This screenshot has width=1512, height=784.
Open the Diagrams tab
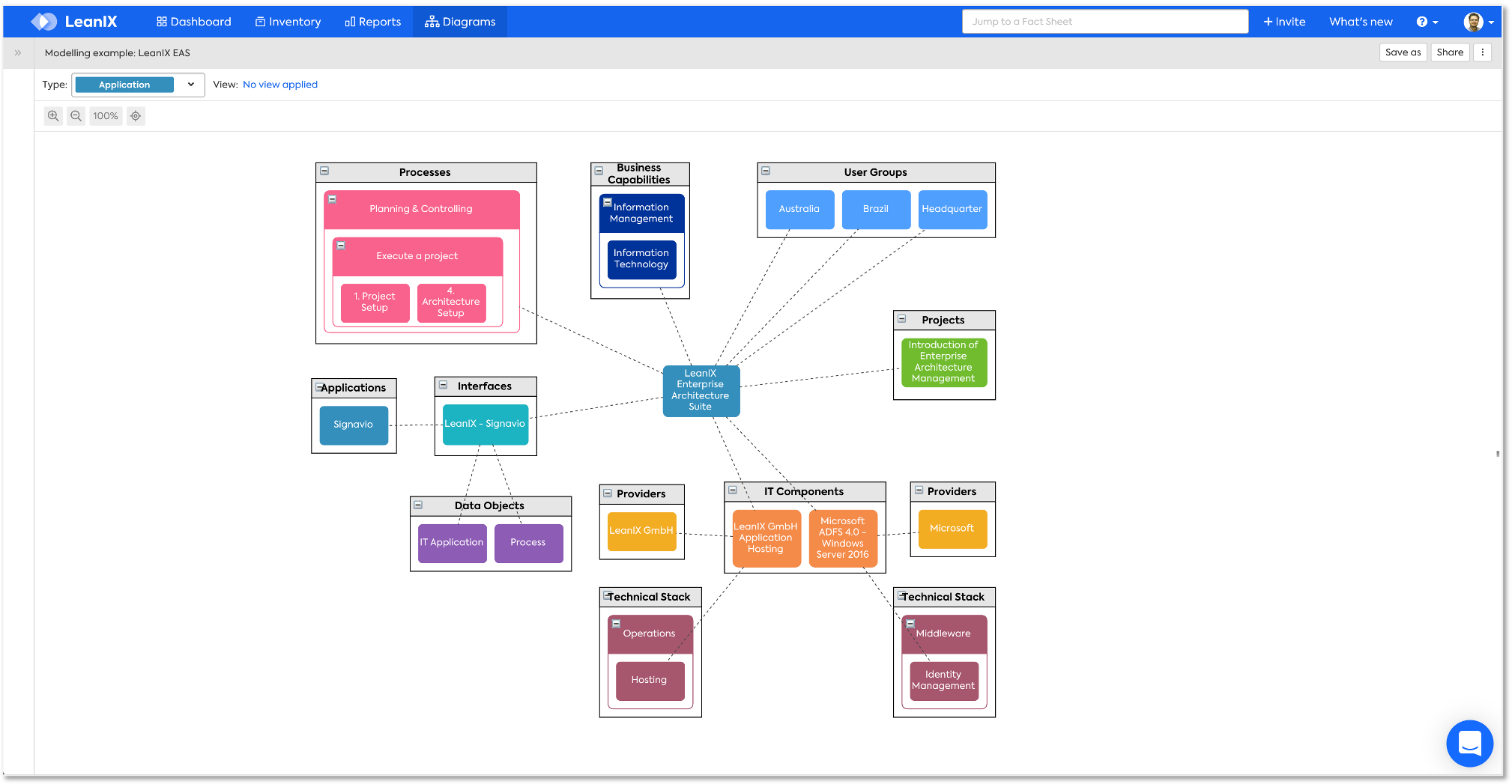(x=460, y=22)
